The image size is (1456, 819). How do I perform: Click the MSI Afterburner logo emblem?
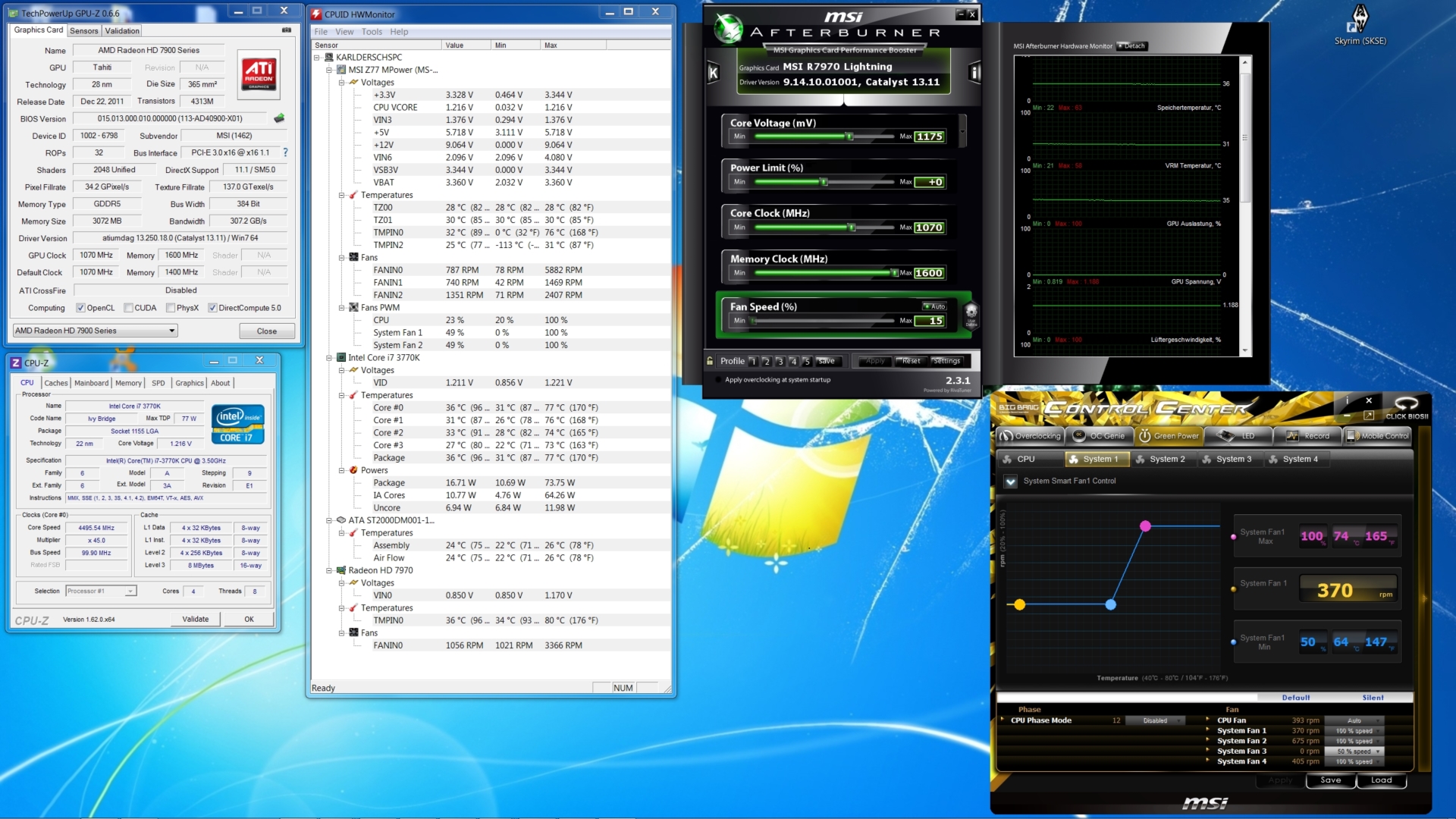pyautogui.click(x=729, y=29)
